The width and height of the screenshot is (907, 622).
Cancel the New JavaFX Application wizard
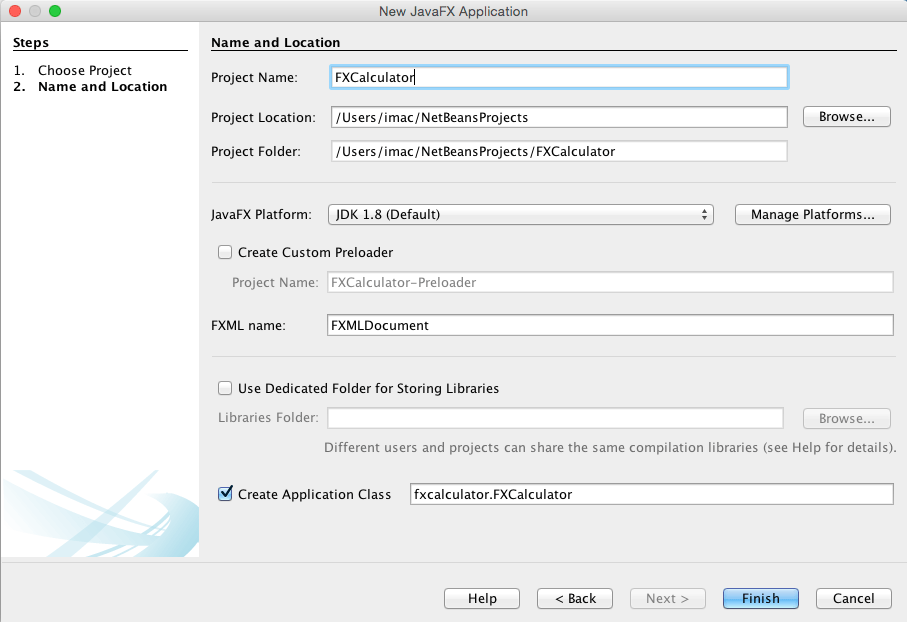click(x=853, y=598)
